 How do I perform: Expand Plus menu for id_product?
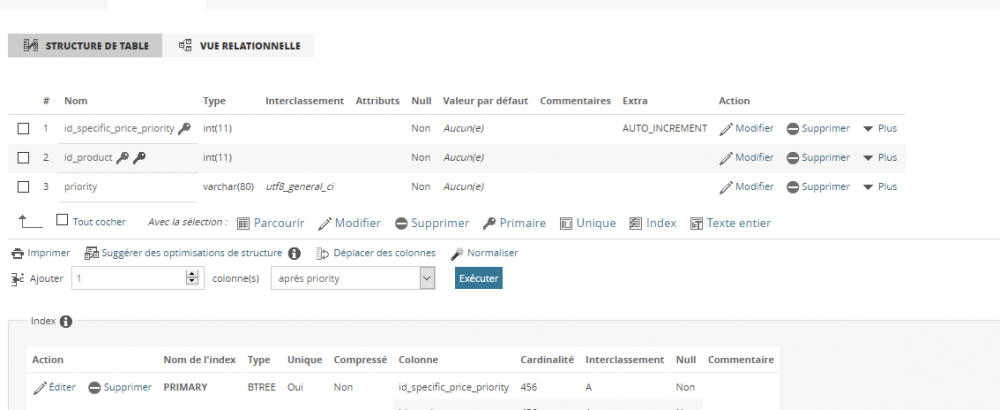tap(880, 158)
